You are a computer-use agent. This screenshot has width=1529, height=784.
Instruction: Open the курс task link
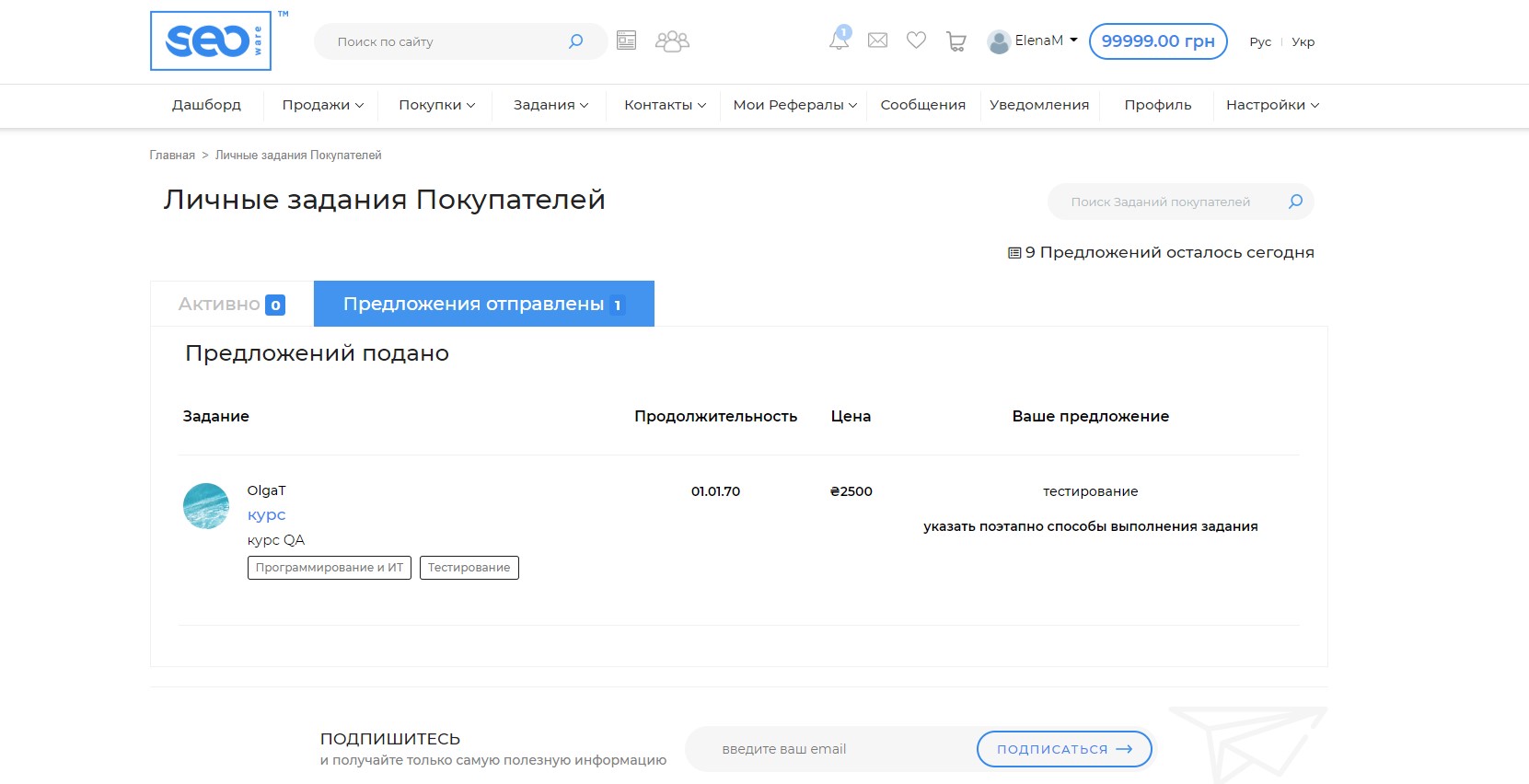(x=266, y=515)
